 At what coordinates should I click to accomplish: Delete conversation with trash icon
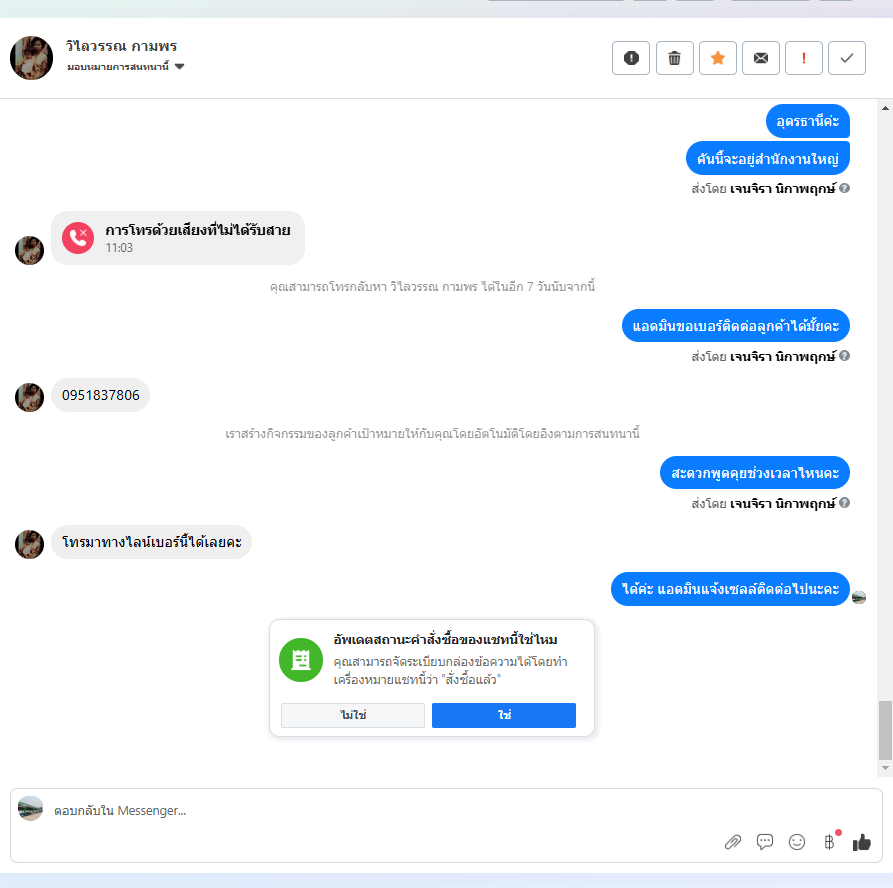coord(674,58)
